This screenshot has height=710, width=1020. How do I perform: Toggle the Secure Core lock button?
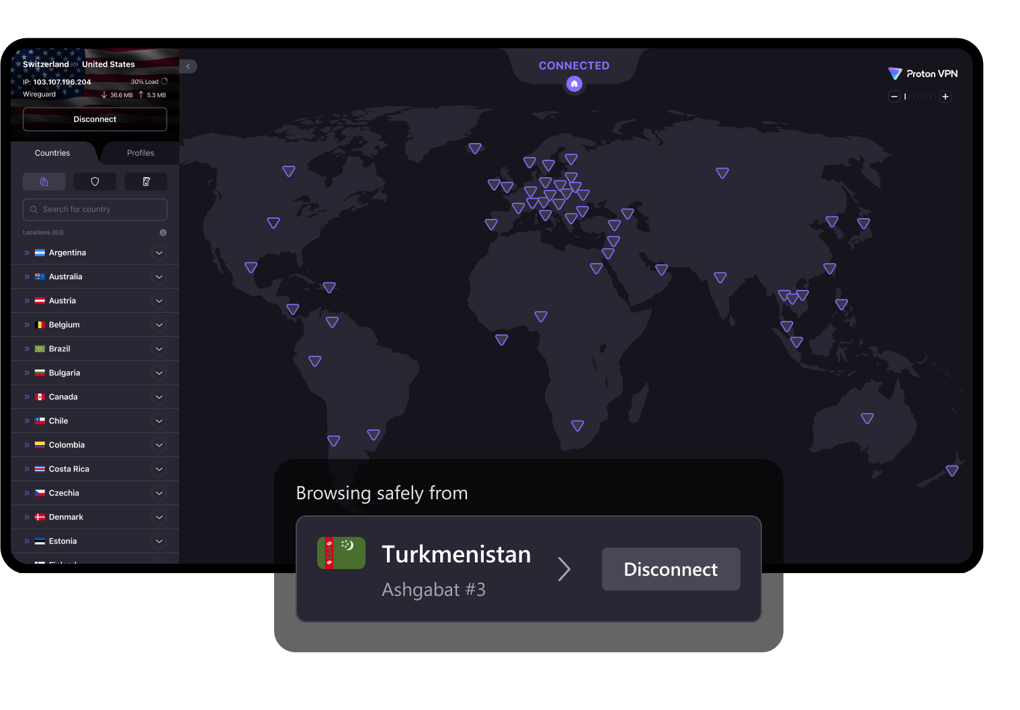coord(44,182)
